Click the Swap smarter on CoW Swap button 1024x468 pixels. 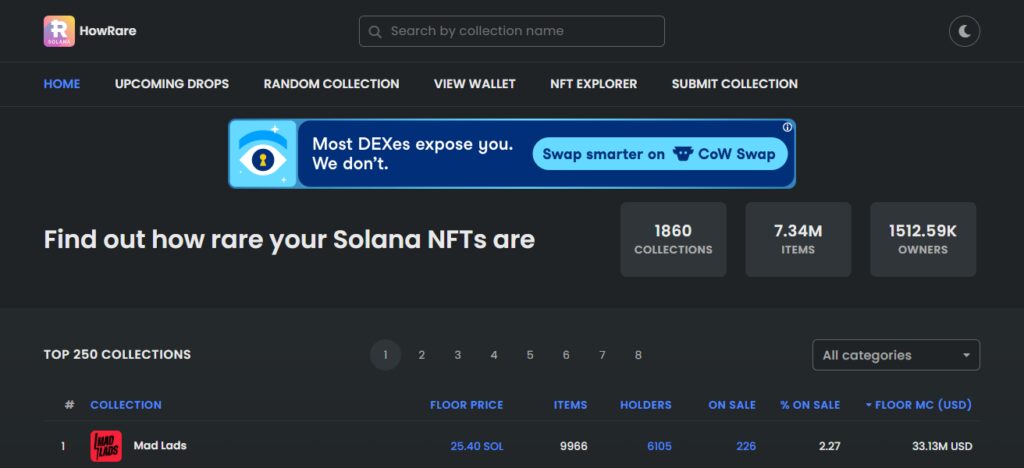tap(660, 154)
